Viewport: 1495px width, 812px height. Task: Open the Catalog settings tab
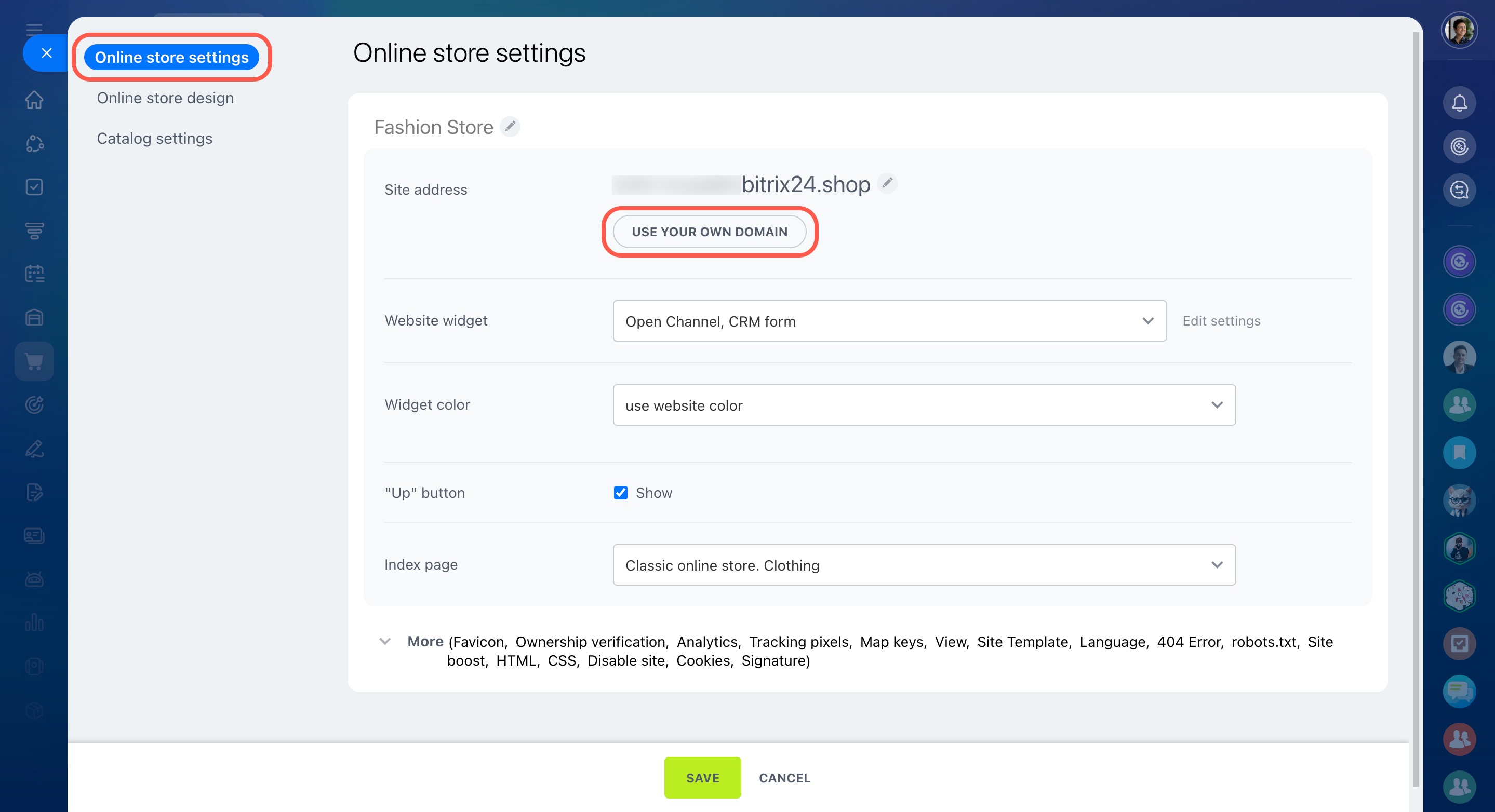[154, 139]
